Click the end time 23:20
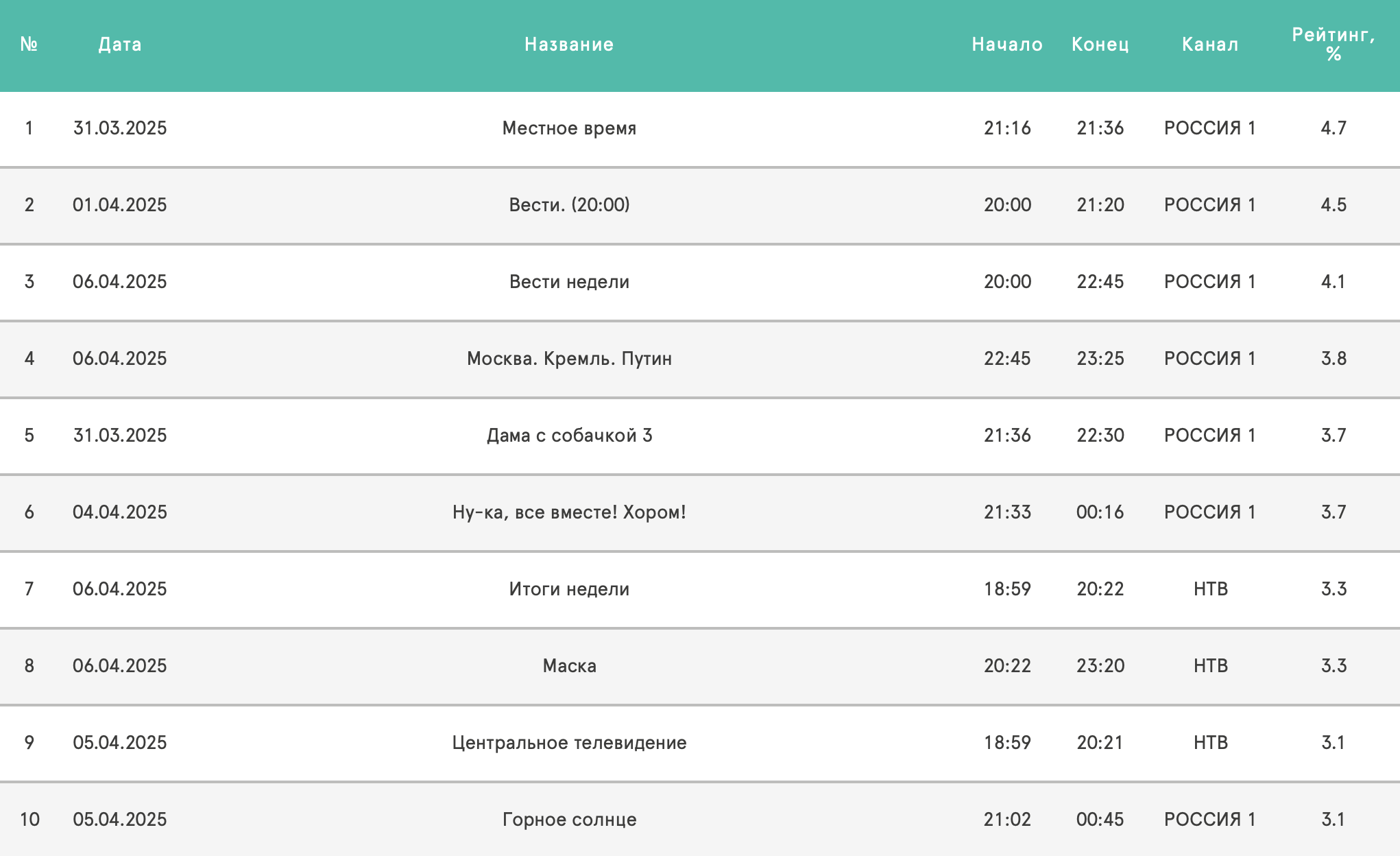The height and width of the screenshot is (856, 1400). coord(1100,666)
